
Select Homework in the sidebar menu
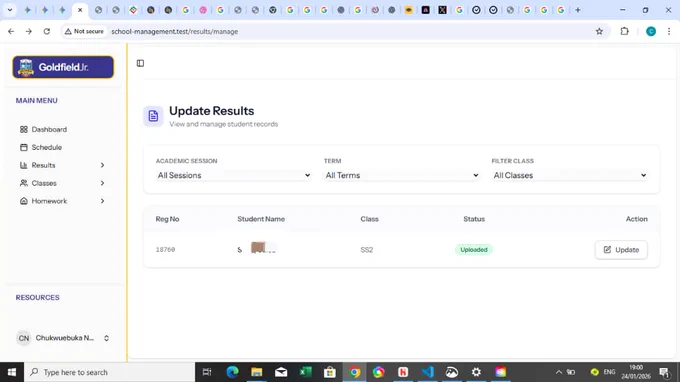pyautogui.click(x=49, y=201)
